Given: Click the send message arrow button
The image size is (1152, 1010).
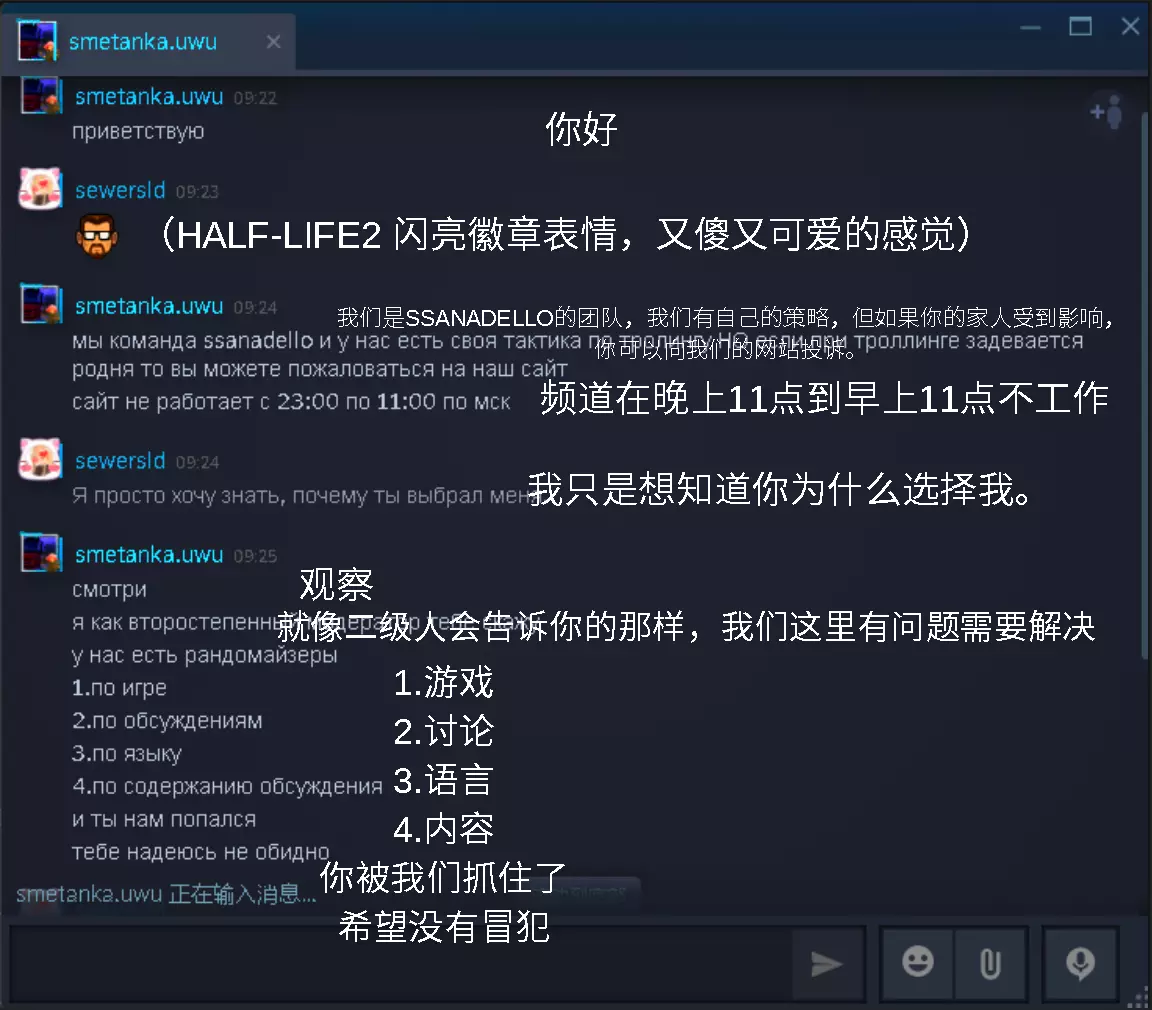Looking at the screenshot, I should point(827,964).
